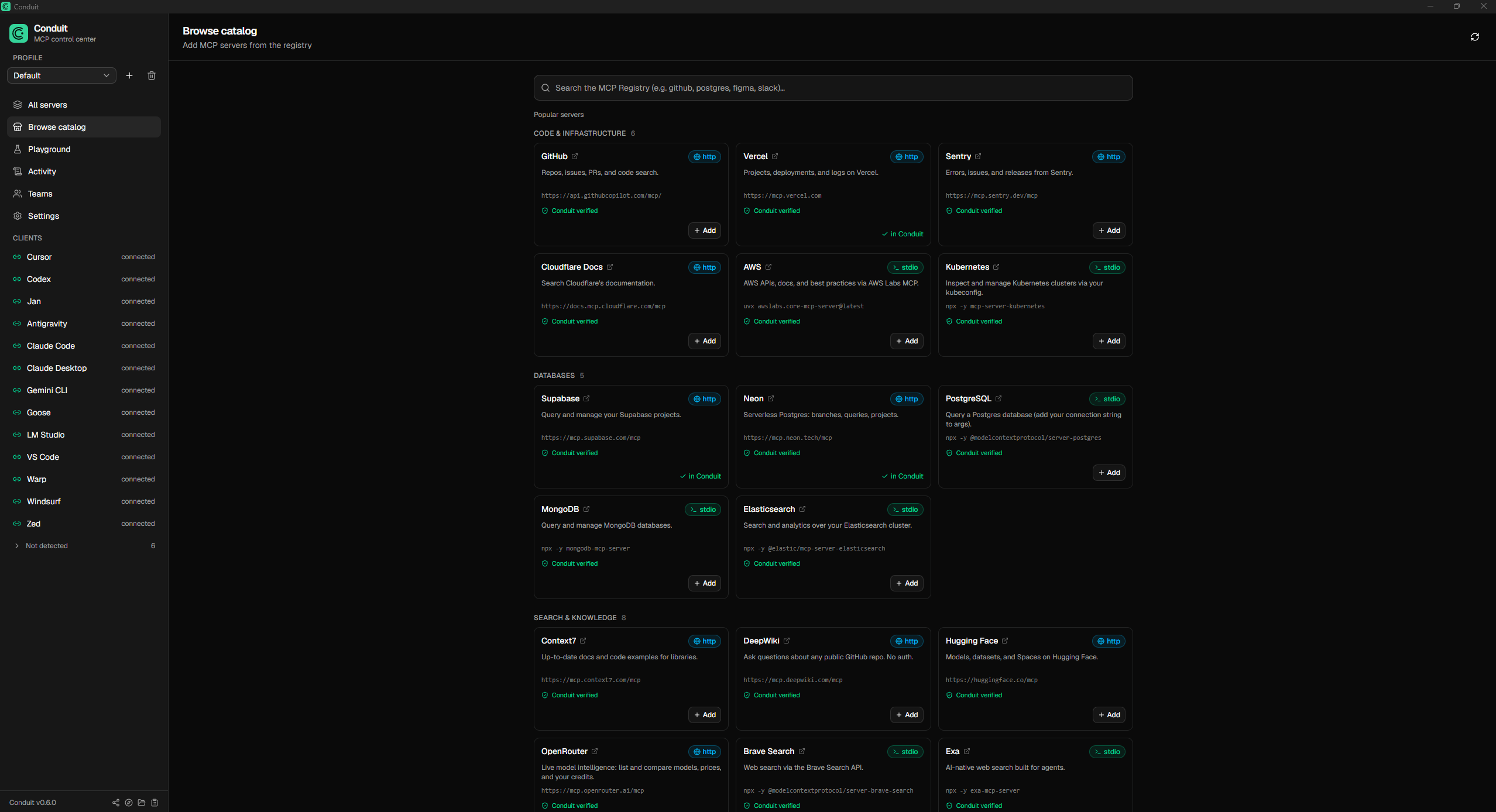Screen dimensions: 1496x812
Task: Open the Brave Search external link icon
Action: pyautogui.click(x=802, y=751)
